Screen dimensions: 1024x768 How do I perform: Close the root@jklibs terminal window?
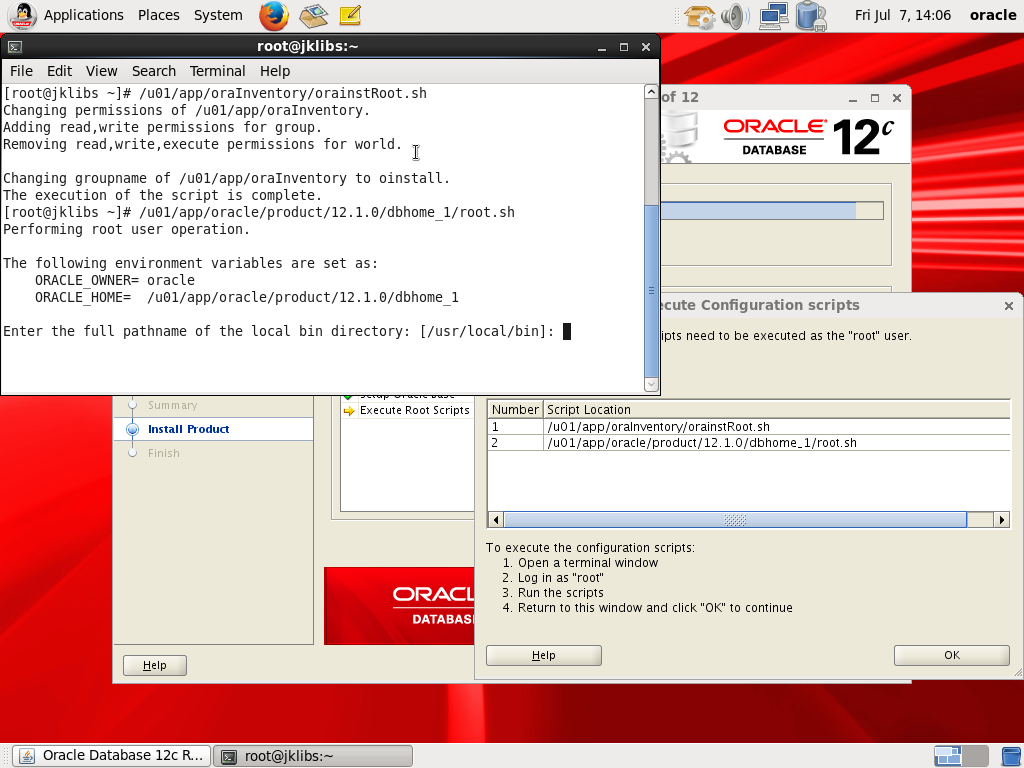point(646,47)
